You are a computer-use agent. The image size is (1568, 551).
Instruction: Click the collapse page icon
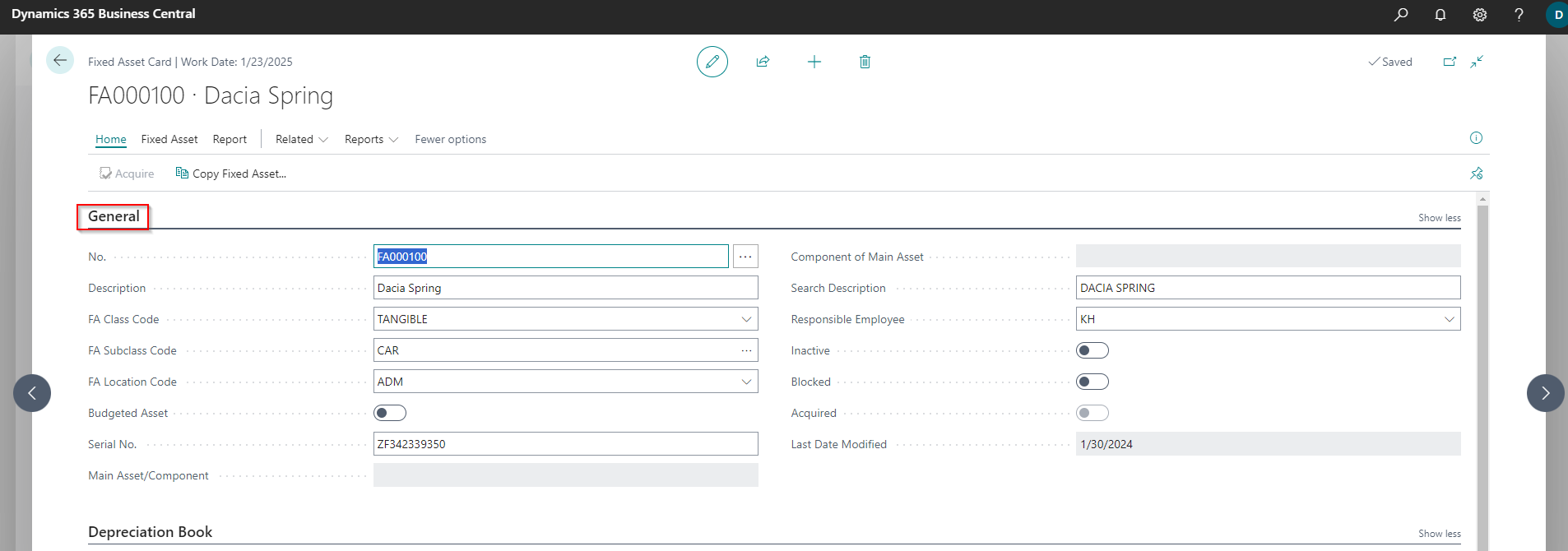point(1478,62)
